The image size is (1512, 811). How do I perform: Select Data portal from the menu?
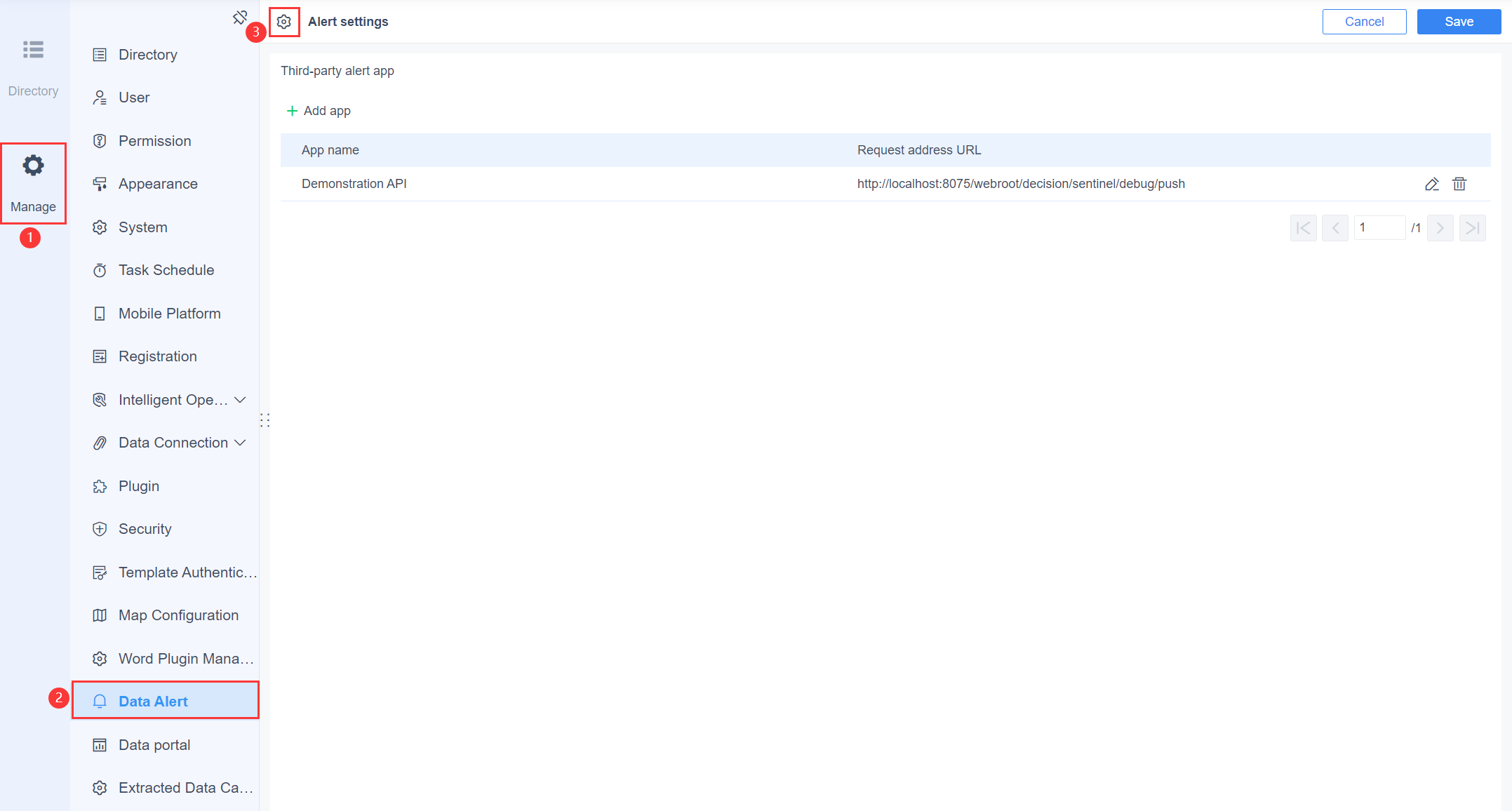[x=154, y=744]
